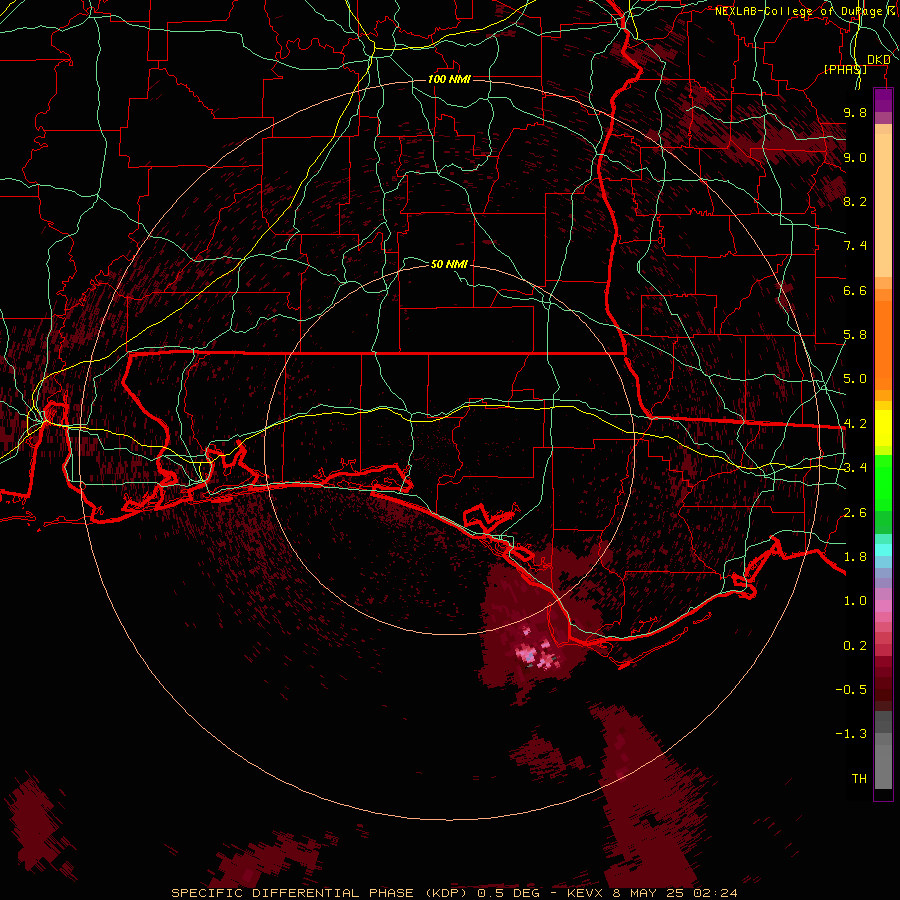Click the DKD product label
This screenshot has width=900, height=900.
(879, 60)
